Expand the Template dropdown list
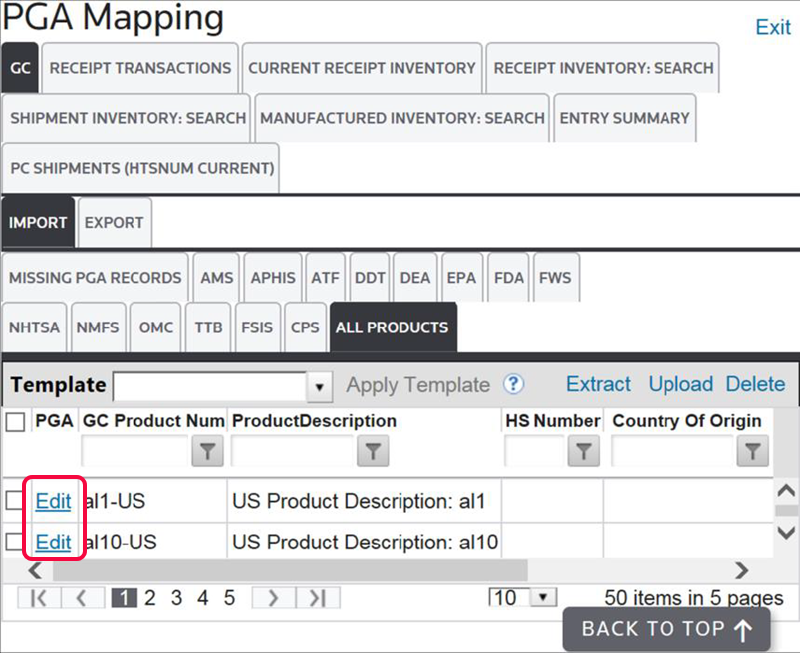Viewport: 800px width, 653px height. (319, 386)
